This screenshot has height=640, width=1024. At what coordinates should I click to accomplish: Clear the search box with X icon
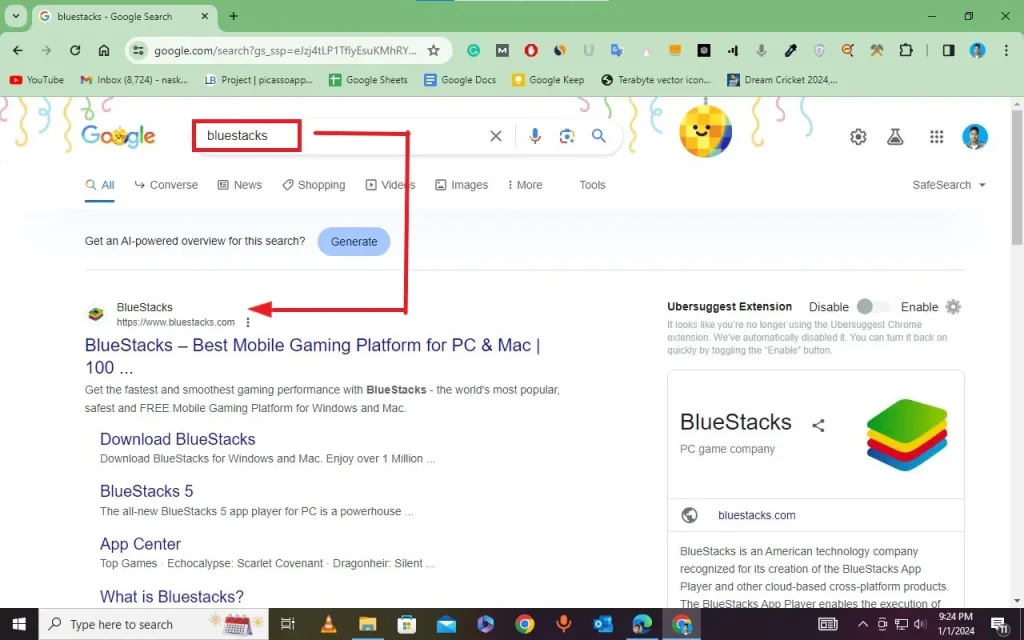click(496, 136)
